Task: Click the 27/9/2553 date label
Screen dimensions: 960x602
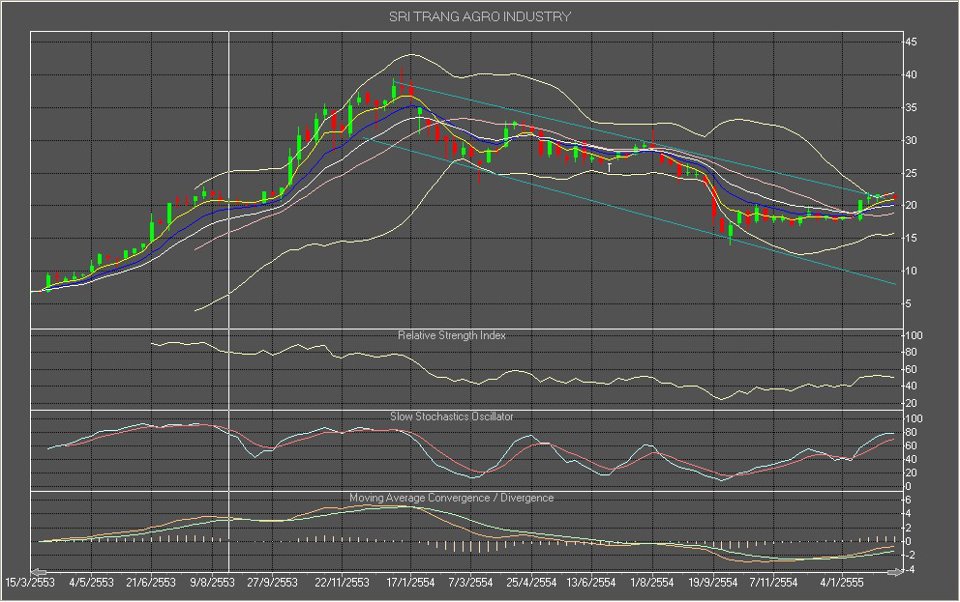Action: click(x=272, y=582)
